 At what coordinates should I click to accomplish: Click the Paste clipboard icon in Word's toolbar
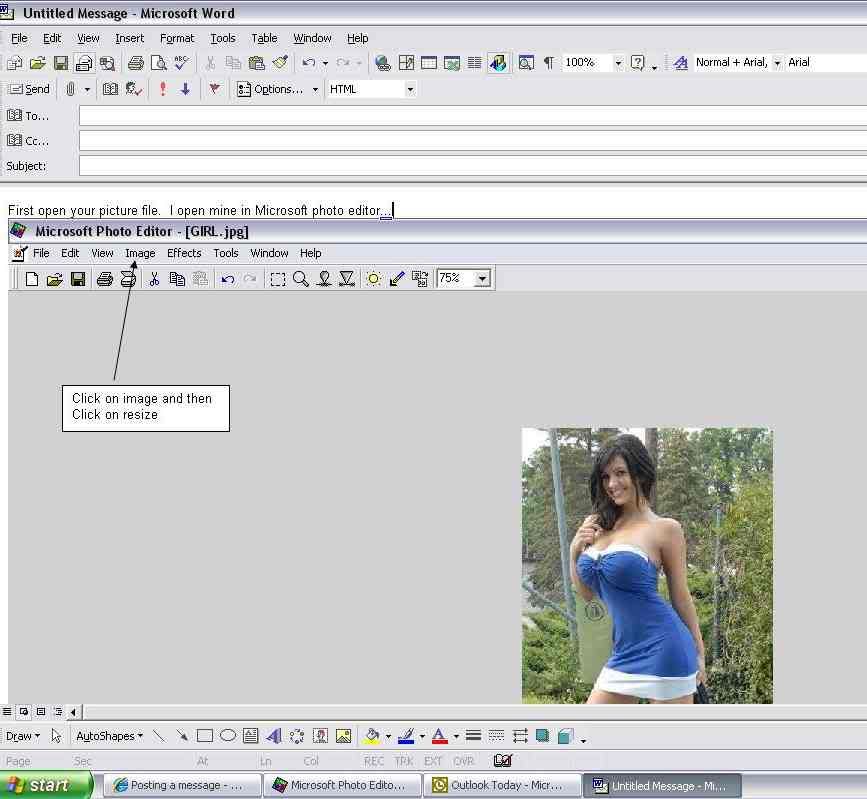click(x=257, y=63)
